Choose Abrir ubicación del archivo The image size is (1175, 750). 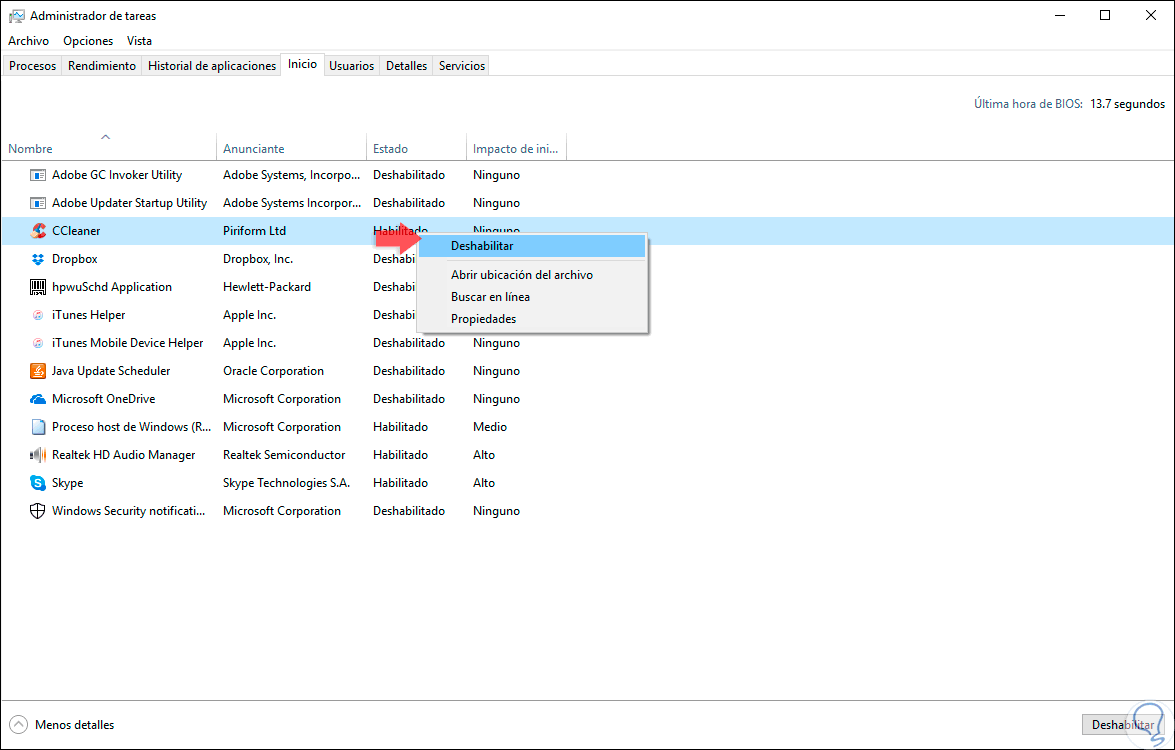coord(531,275)
